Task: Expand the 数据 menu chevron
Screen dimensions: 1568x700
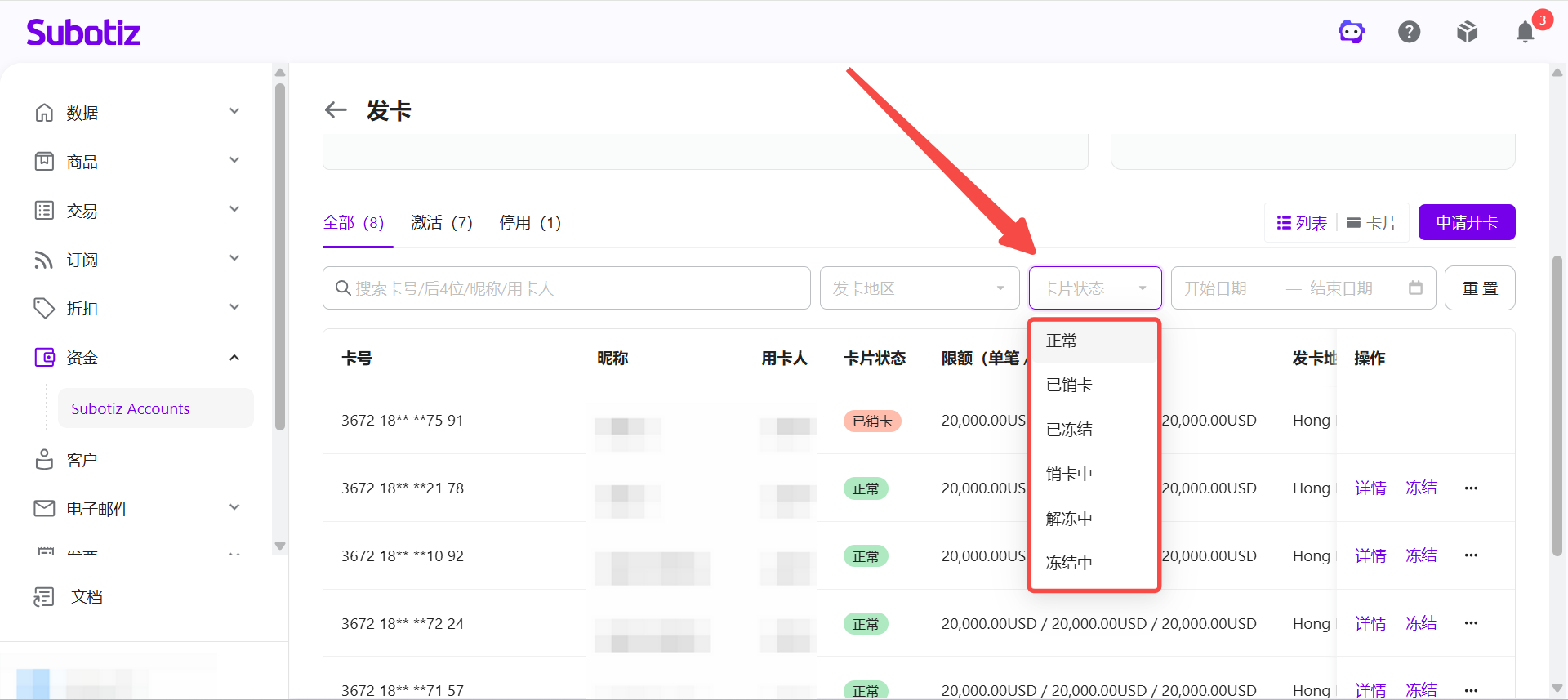Action: [x=234, y=111]
